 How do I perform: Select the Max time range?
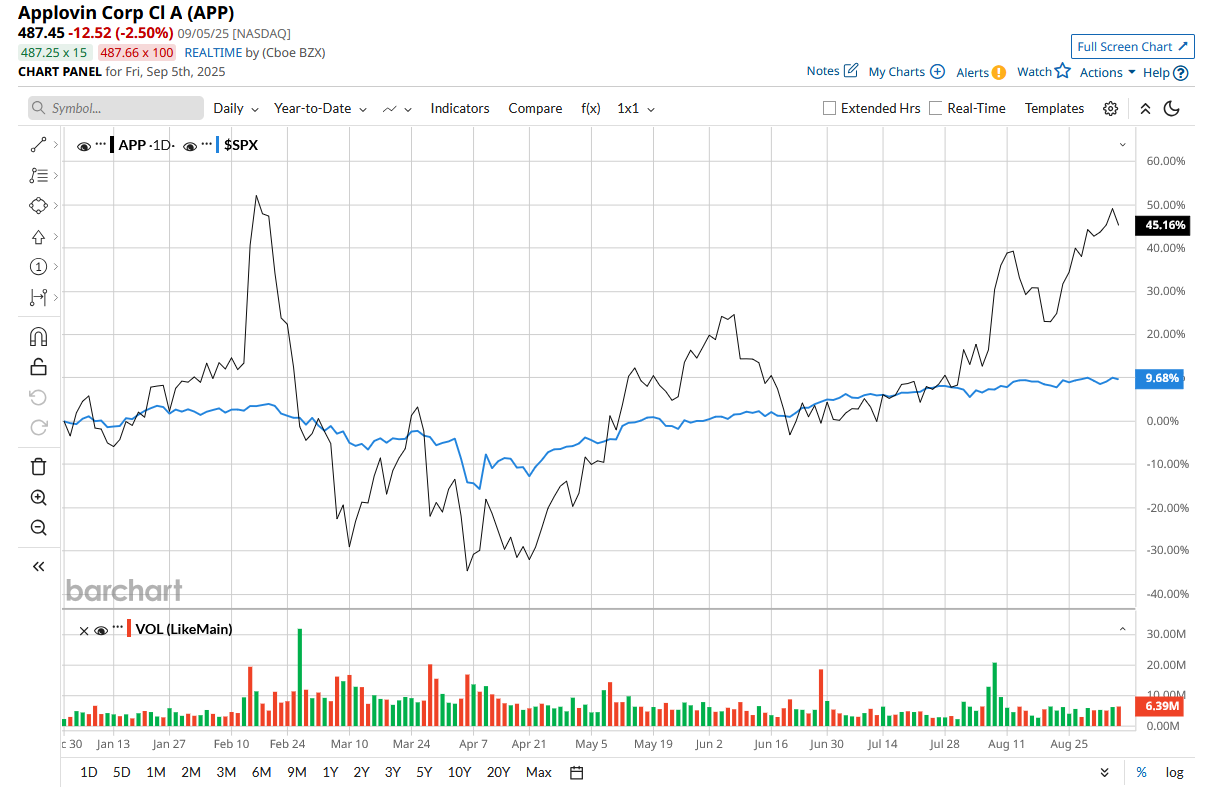(x=538, y=772)
